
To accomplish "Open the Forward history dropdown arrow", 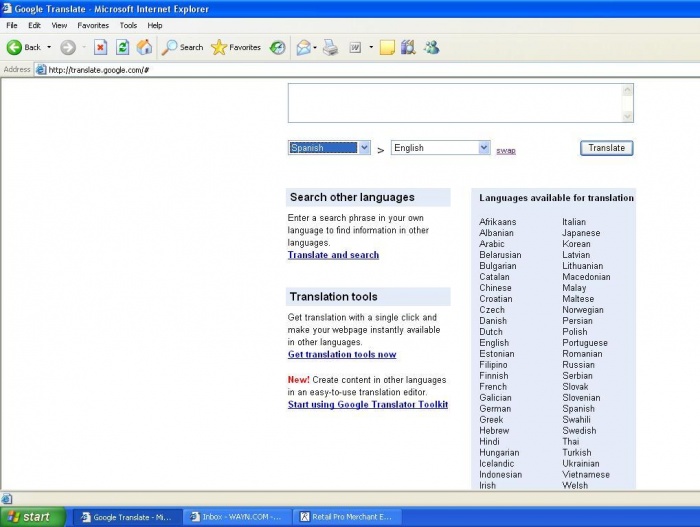I will pyautogui.click(x=84, y=47).
